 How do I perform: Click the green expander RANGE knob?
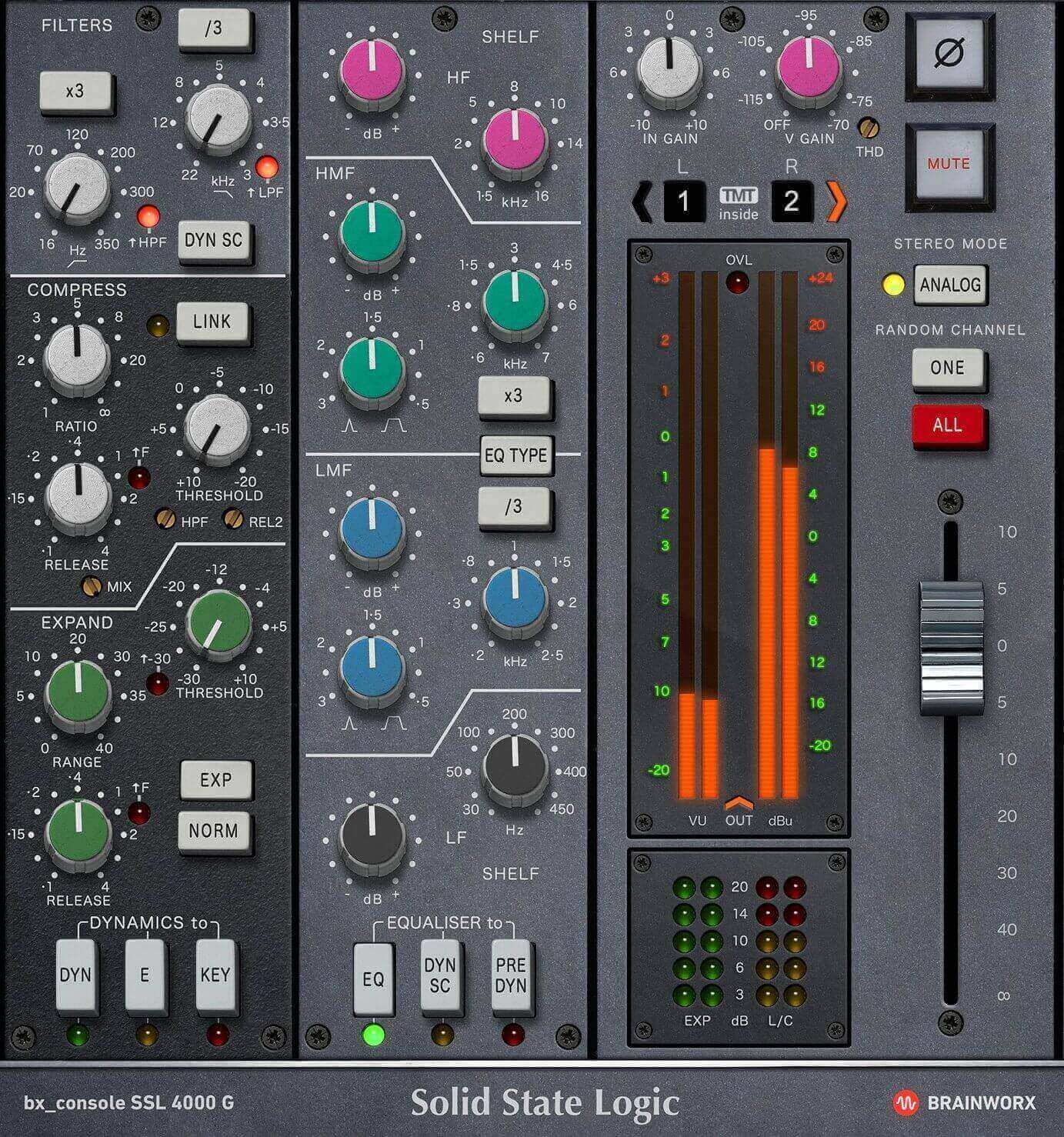click(x=78, y=695)
